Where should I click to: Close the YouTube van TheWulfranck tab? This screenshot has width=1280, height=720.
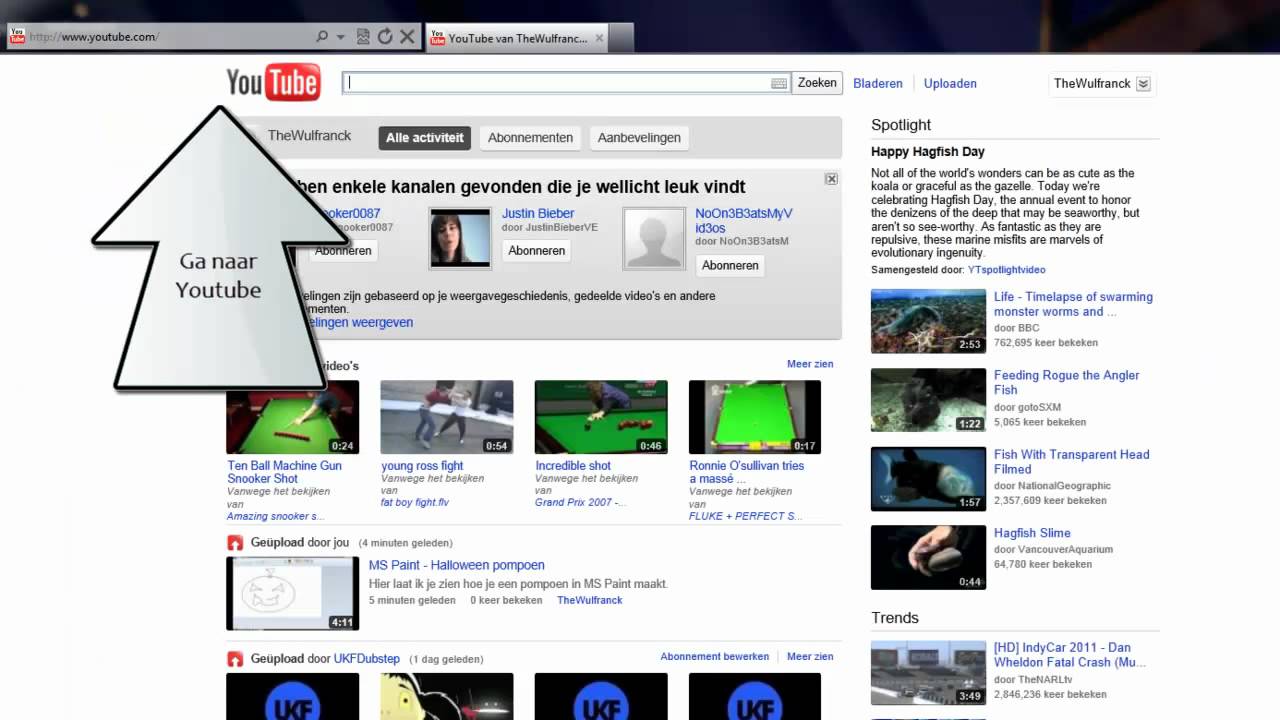(600, 38)
